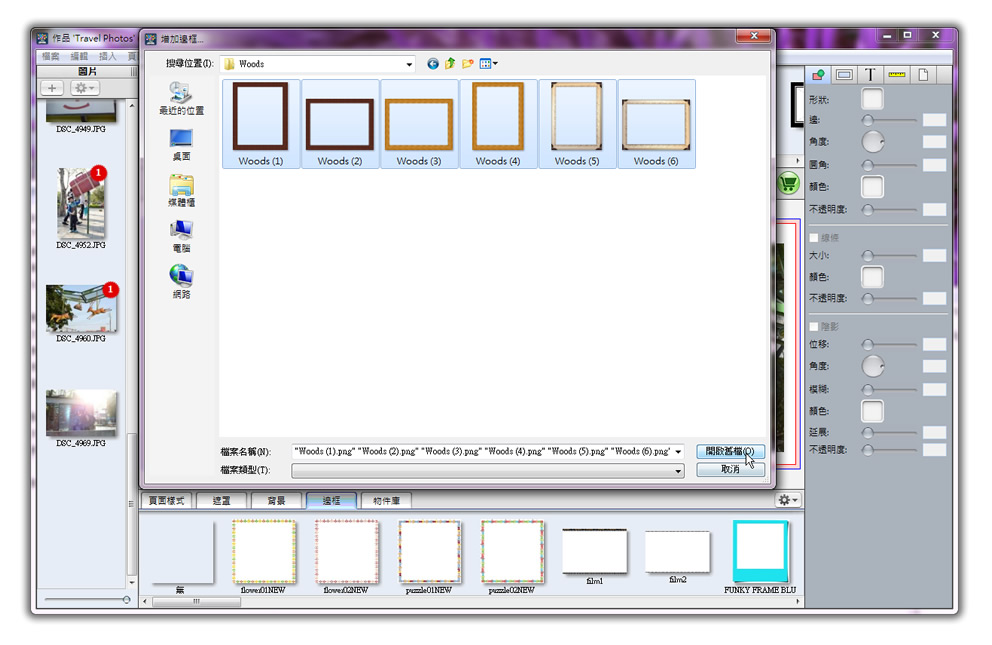Open Network (網路) in the places sidebar
The width and height of the screenshot is (992, 645).
click(181, 281)
